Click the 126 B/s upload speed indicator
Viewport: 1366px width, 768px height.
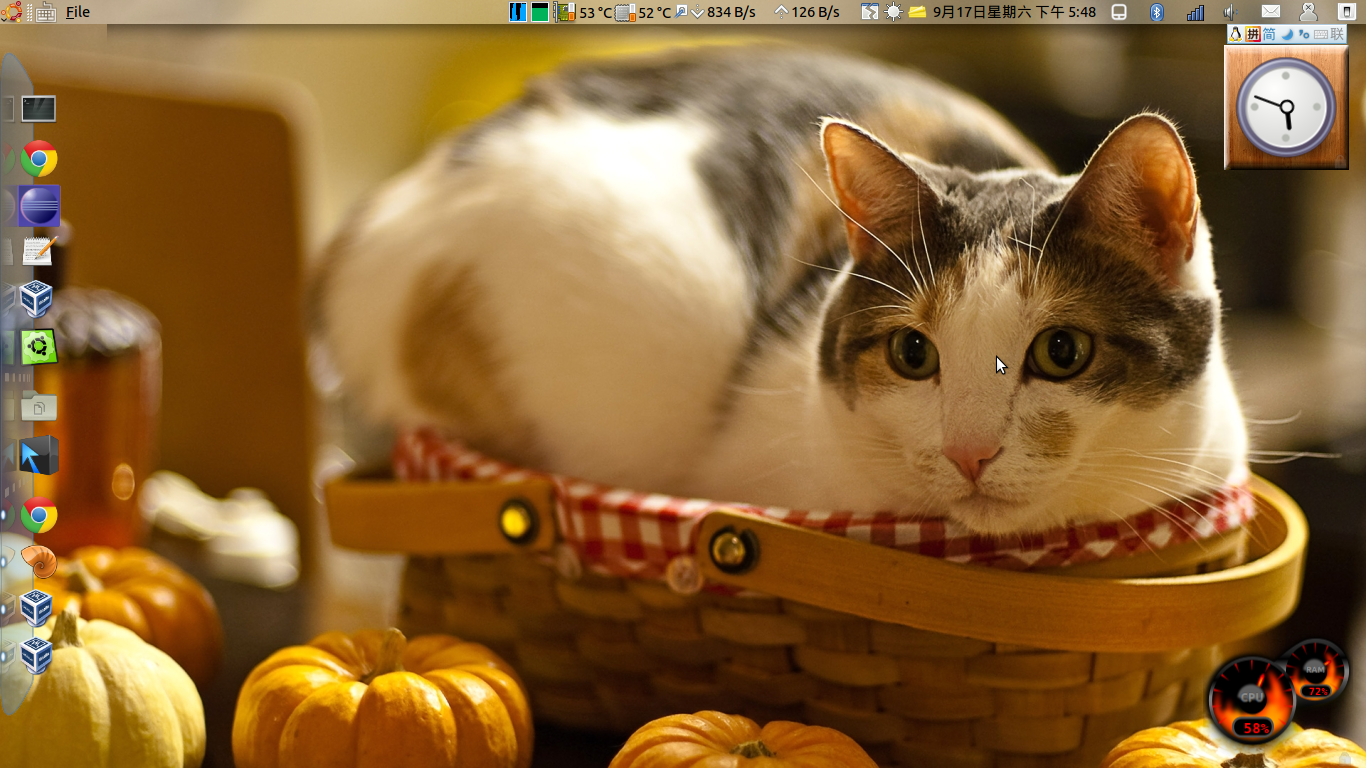807,12
